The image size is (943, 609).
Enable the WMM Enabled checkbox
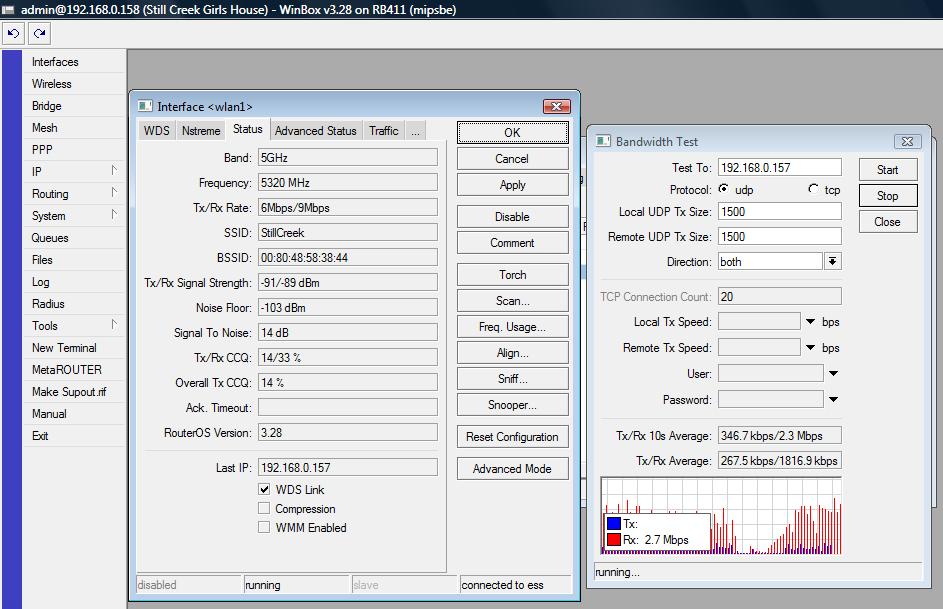(264, 525)
